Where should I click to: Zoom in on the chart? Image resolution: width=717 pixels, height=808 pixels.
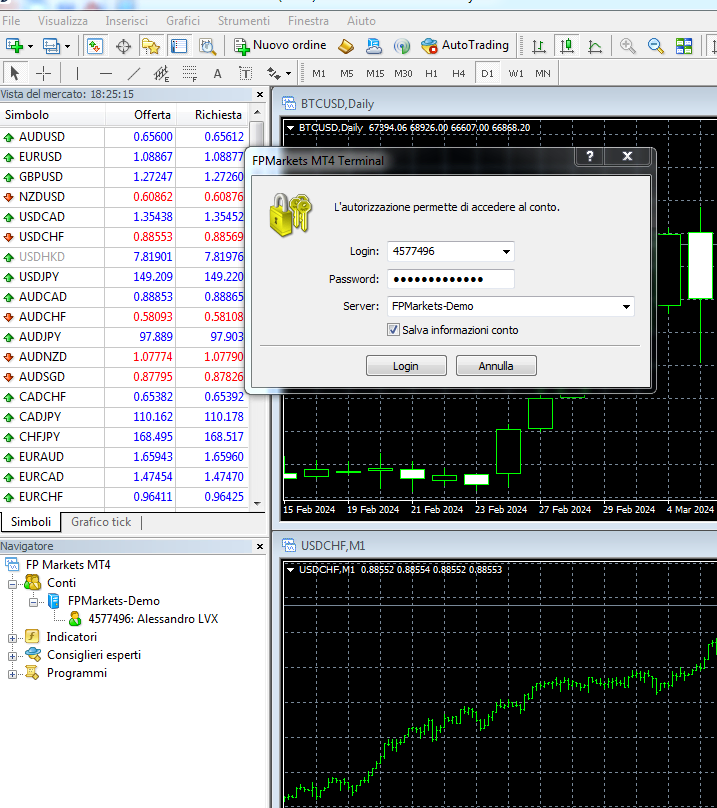[627, 46]
